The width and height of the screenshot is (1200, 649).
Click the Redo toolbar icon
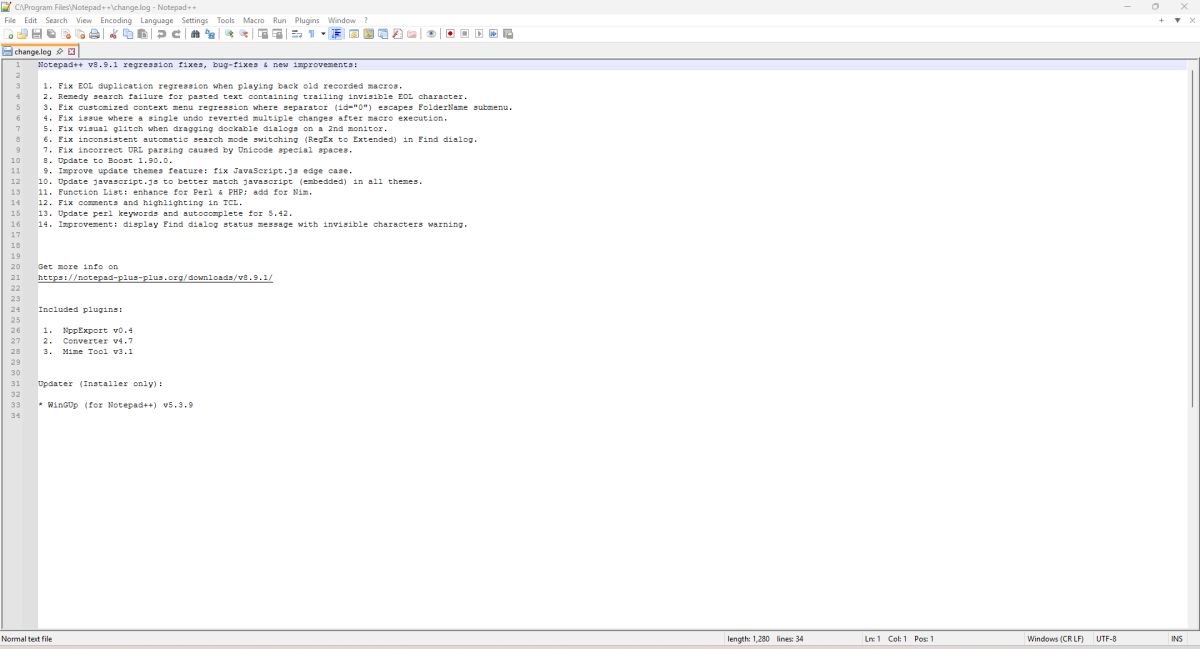pos(176,33)
